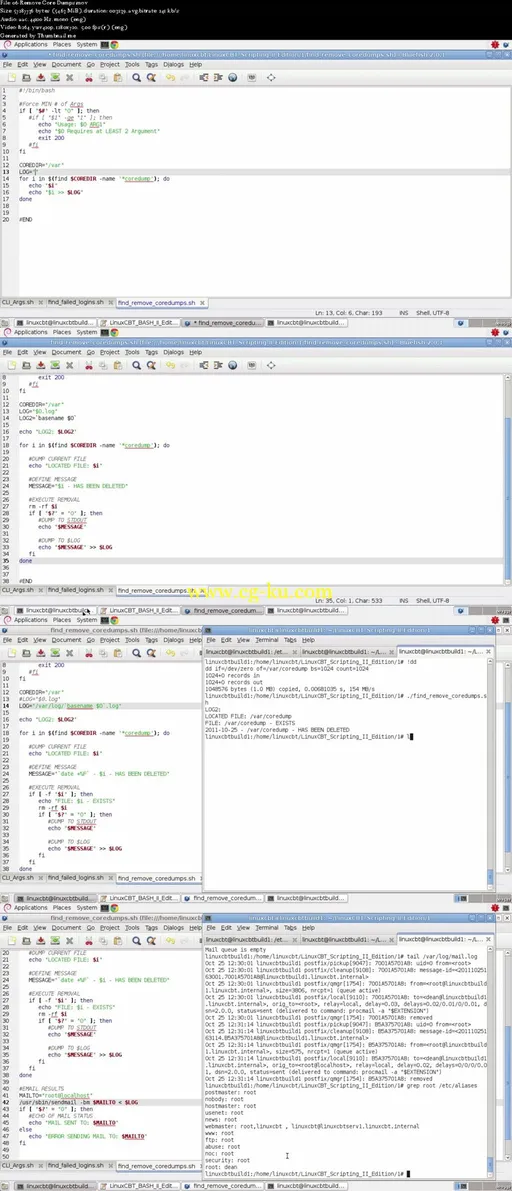Click Close document X icon in topmost Bluefish toolbar
Viewport: 512px width, 1191px height.
click(x=70, y=77)
